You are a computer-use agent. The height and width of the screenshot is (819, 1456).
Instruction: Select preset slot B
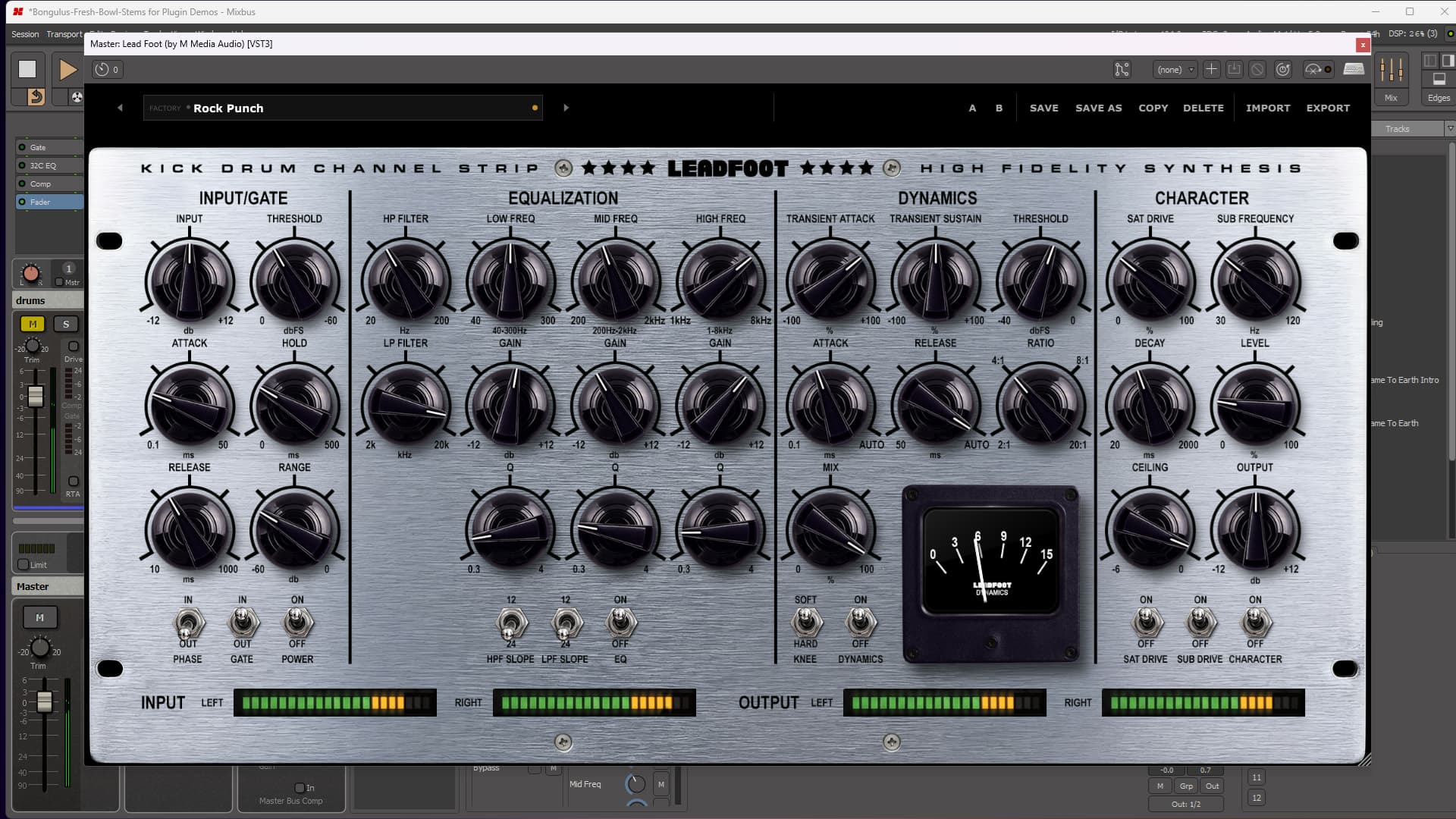tap(999, 108)
